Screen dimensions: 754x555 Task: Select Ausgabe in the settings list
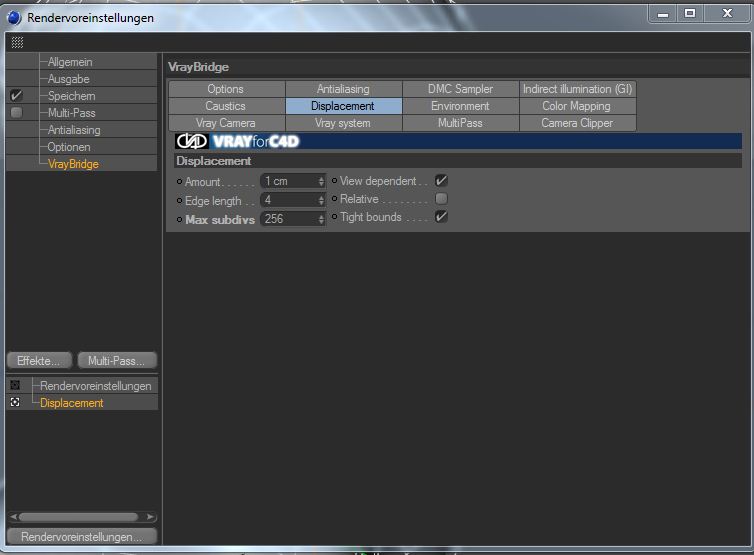coord(69,79)
